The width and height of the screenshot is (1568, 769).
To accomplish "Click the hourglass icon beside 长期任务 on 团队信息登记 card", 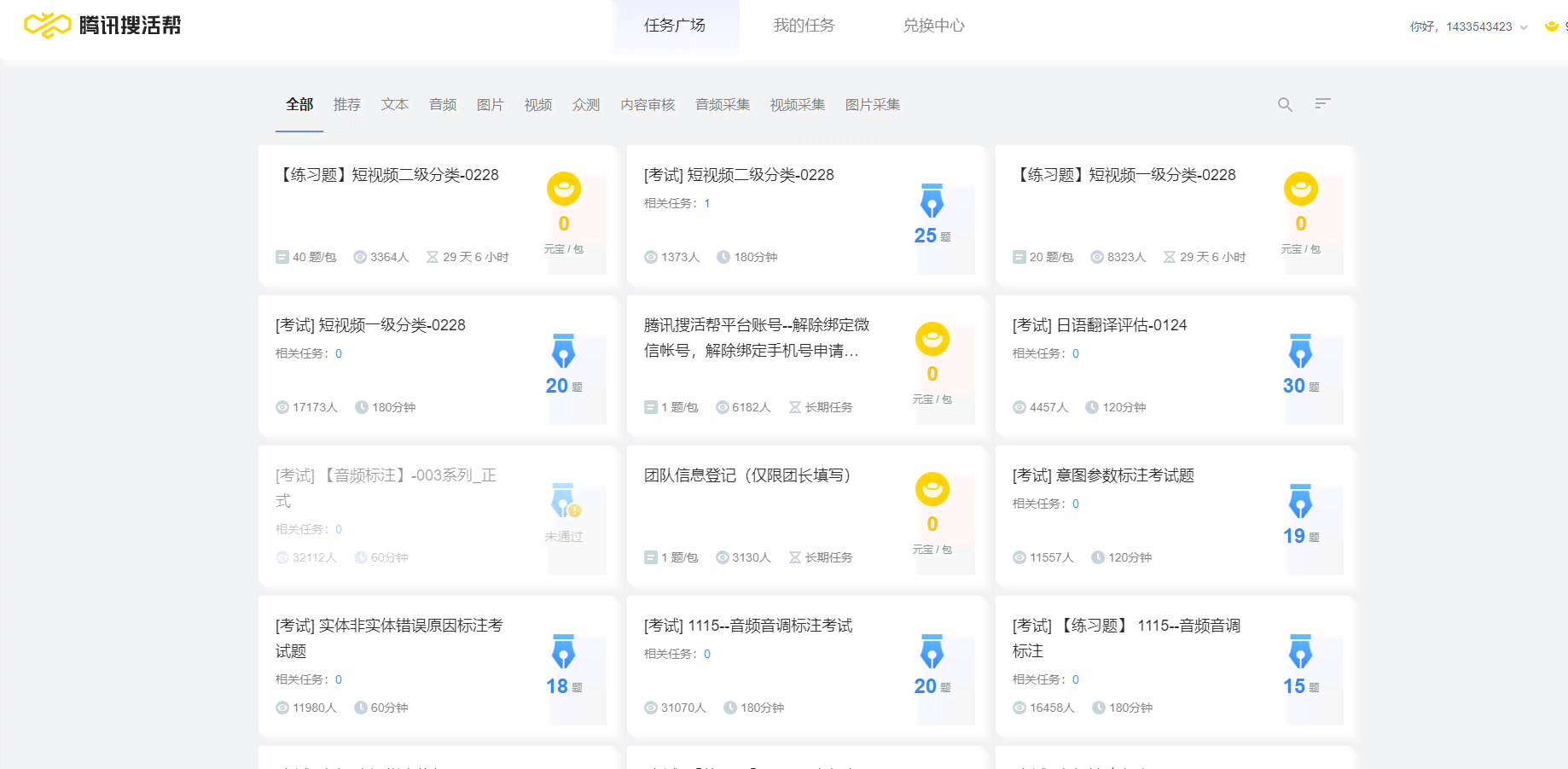I will pos(795,557).
